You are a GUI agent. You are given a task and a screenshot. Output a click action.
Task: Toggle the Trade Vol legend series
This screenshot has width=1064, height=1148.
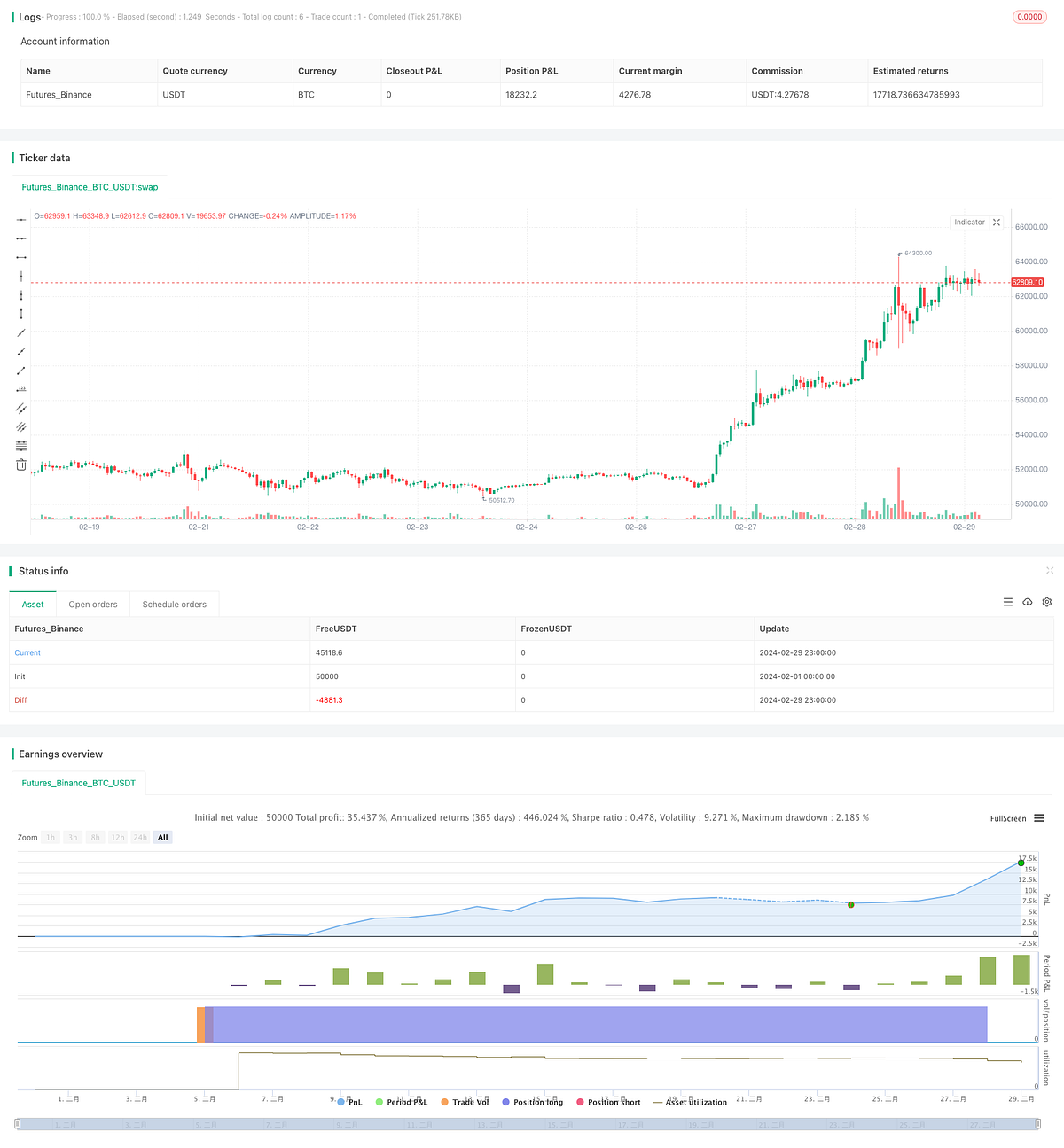coord(465,1102)
